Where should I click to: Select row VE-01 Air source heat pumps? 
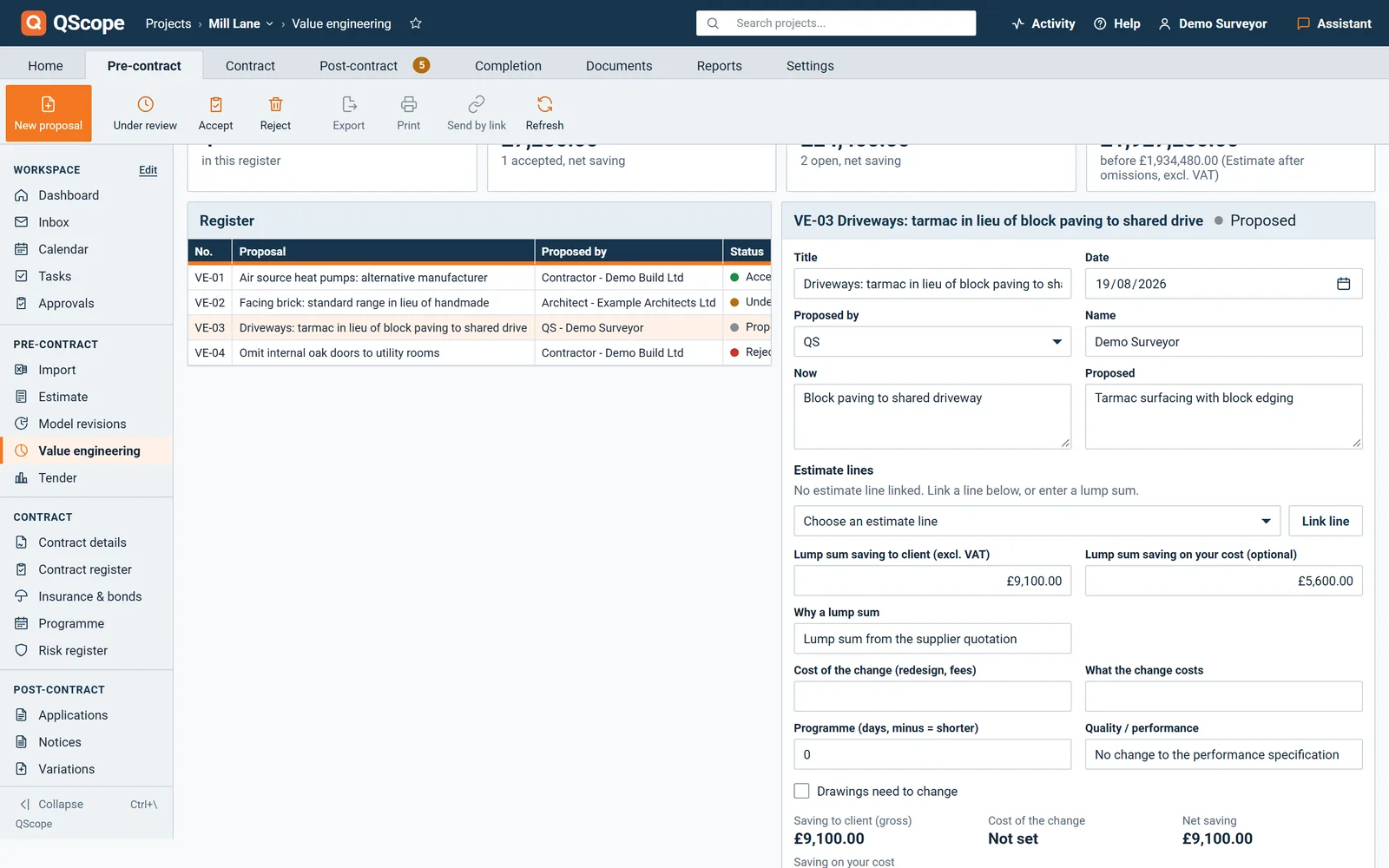click(479, 278)
